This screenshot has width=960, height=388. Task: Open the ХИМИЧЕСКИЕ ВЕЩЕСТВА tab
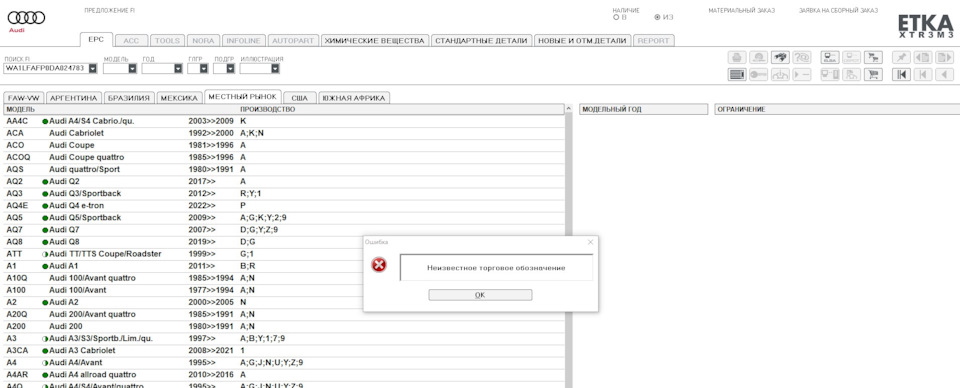click(374, 40)
